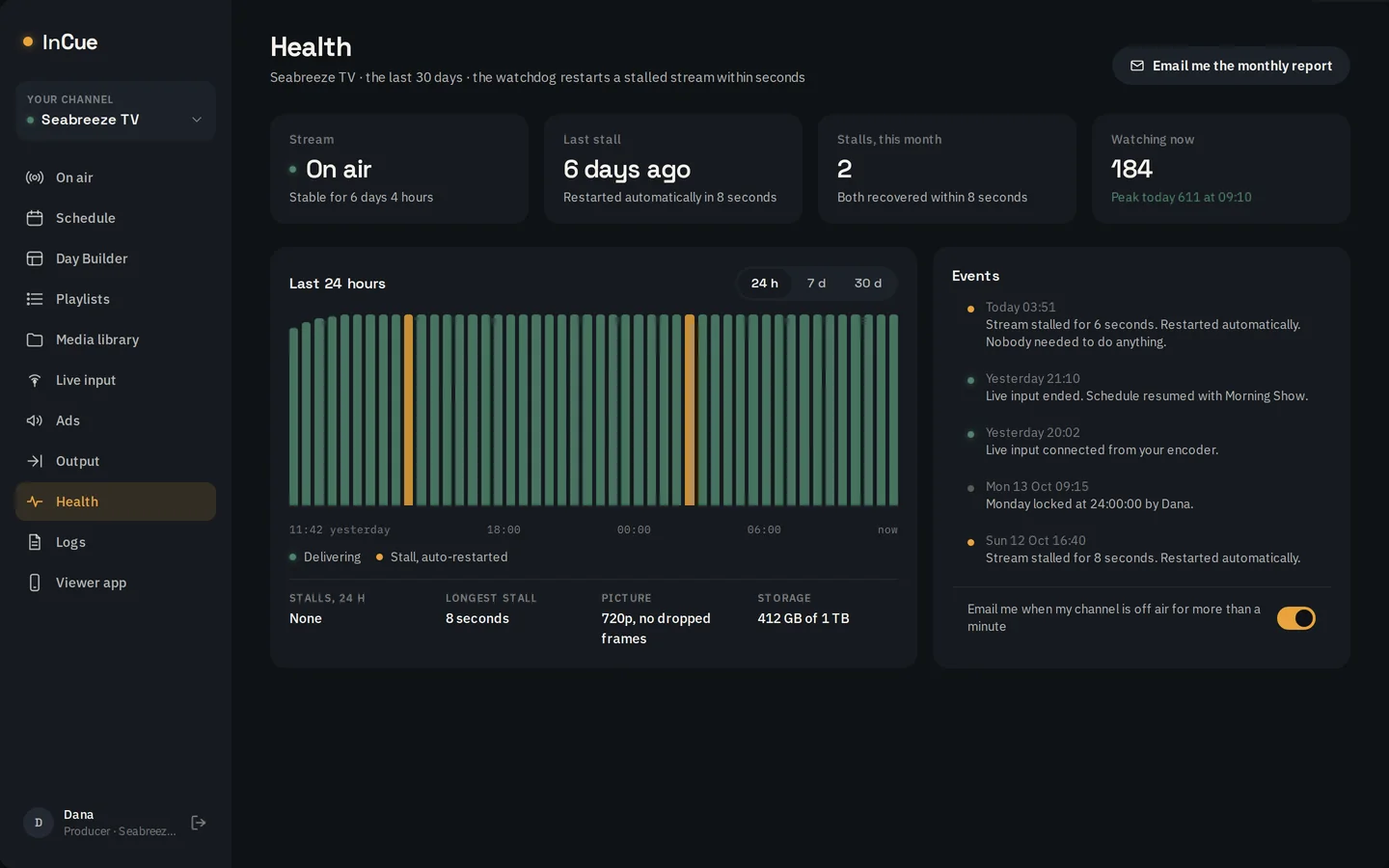
Task: Open Day Builder via its layout icon
Action: click(35, 258)
